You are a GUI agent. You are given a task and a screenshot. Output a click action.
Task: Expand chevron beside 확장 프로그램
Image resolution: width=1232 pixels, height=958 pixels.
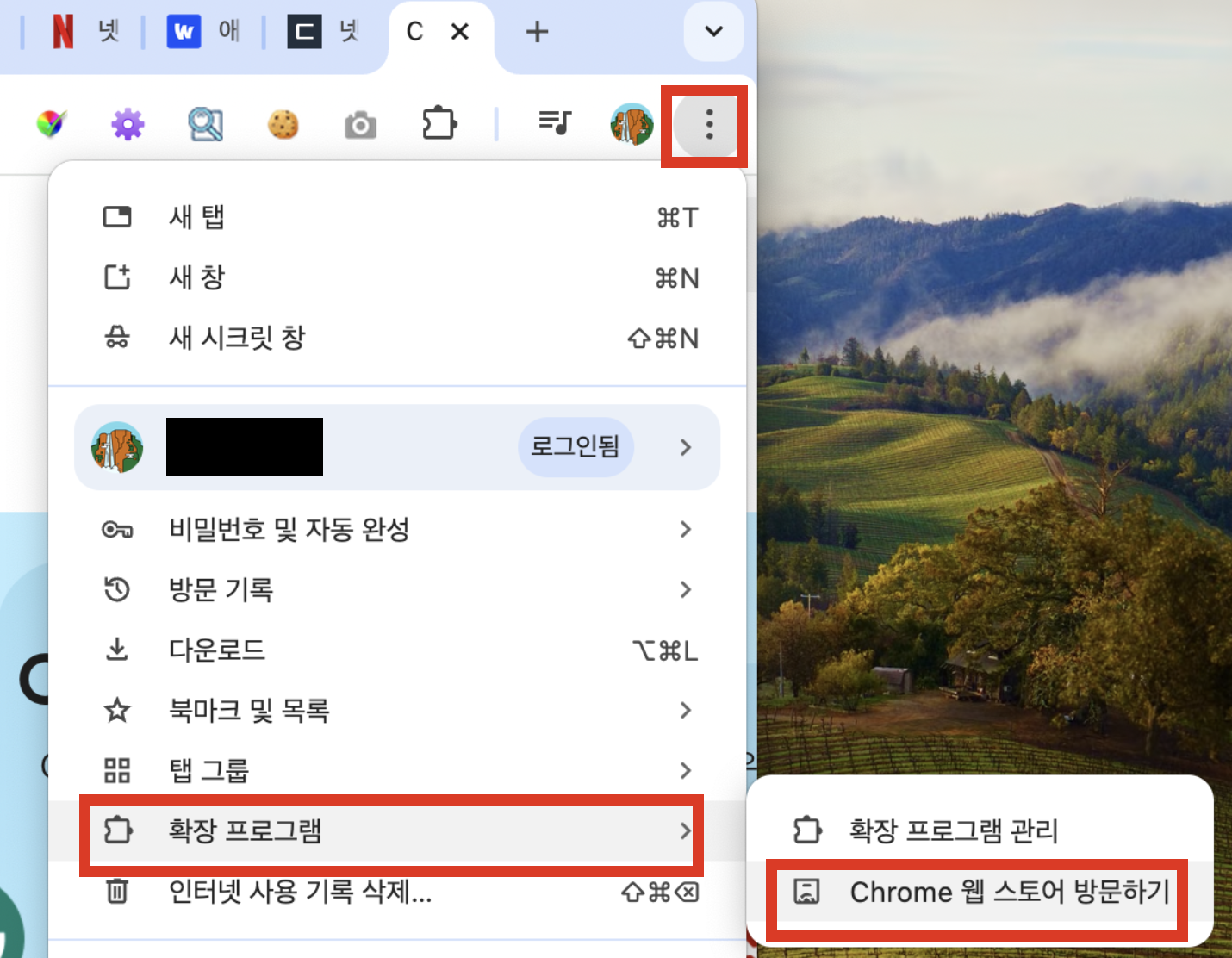point(686,830)
